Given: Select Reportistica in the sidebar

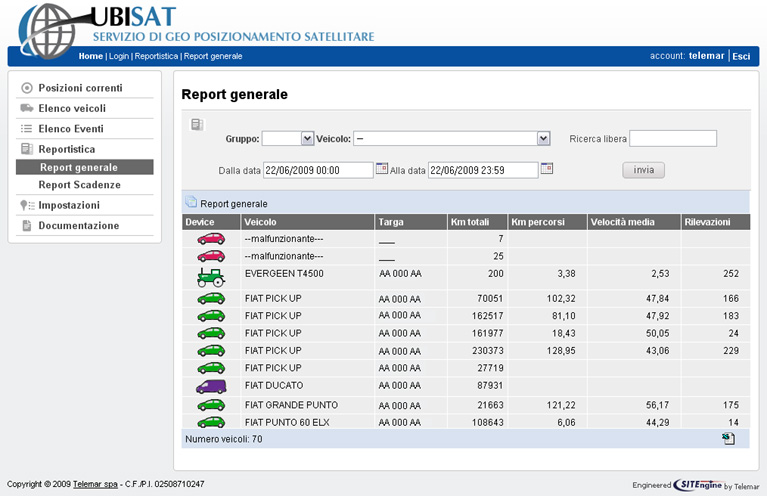Looking at the screenshot, I should [x=67, y=149].
